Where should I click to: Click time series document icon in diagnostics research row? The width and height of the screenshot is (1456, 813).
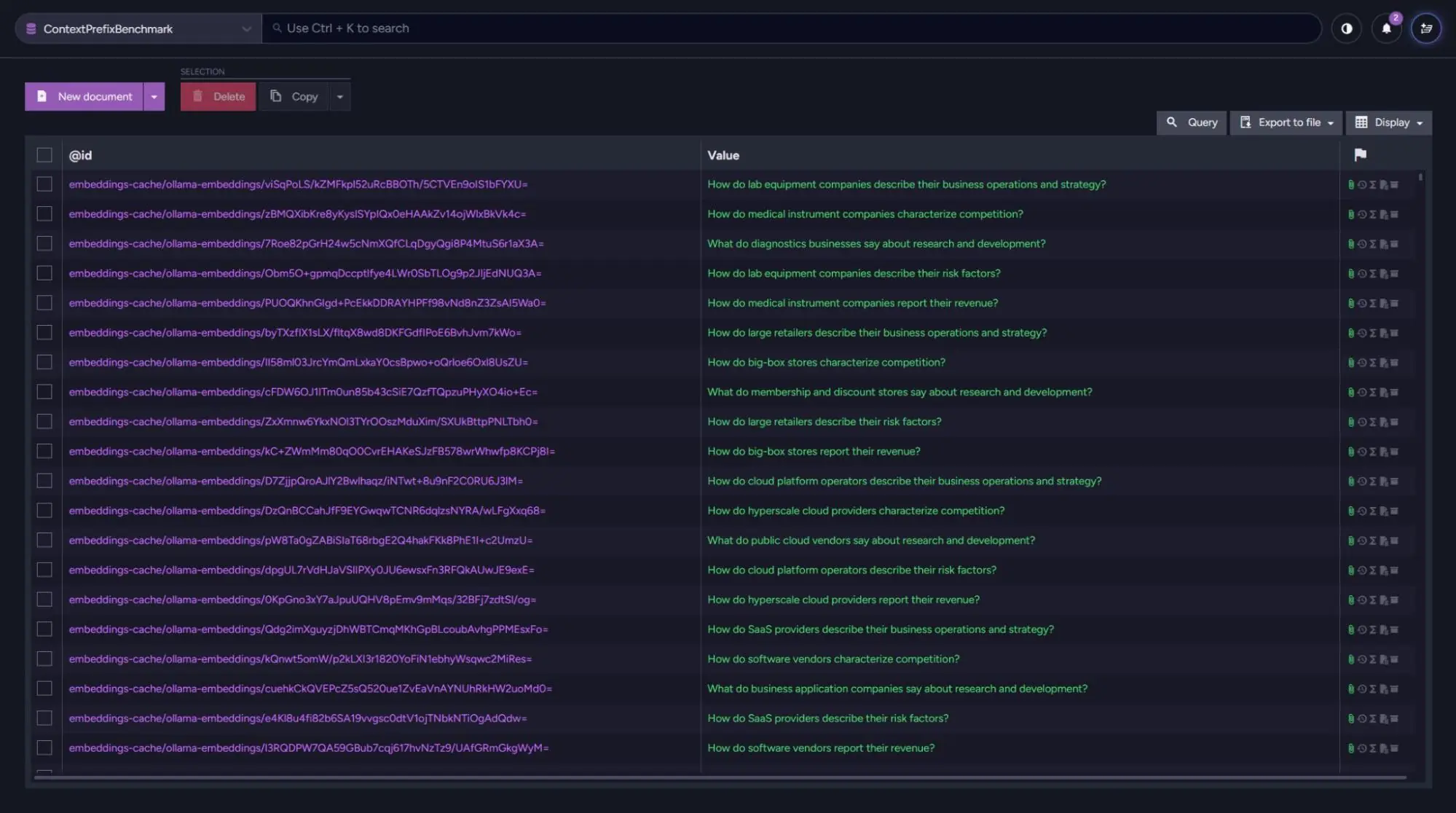(1384, 244)
